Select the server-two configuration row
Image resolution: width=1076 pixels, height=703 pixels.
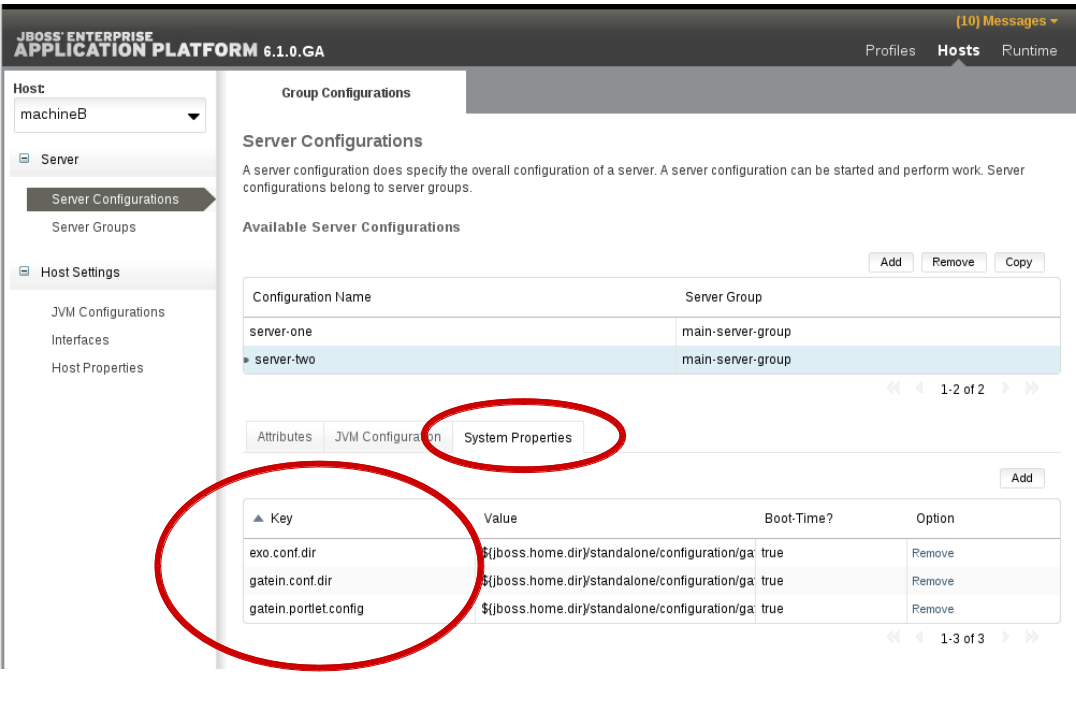click(x=651, y=360)
